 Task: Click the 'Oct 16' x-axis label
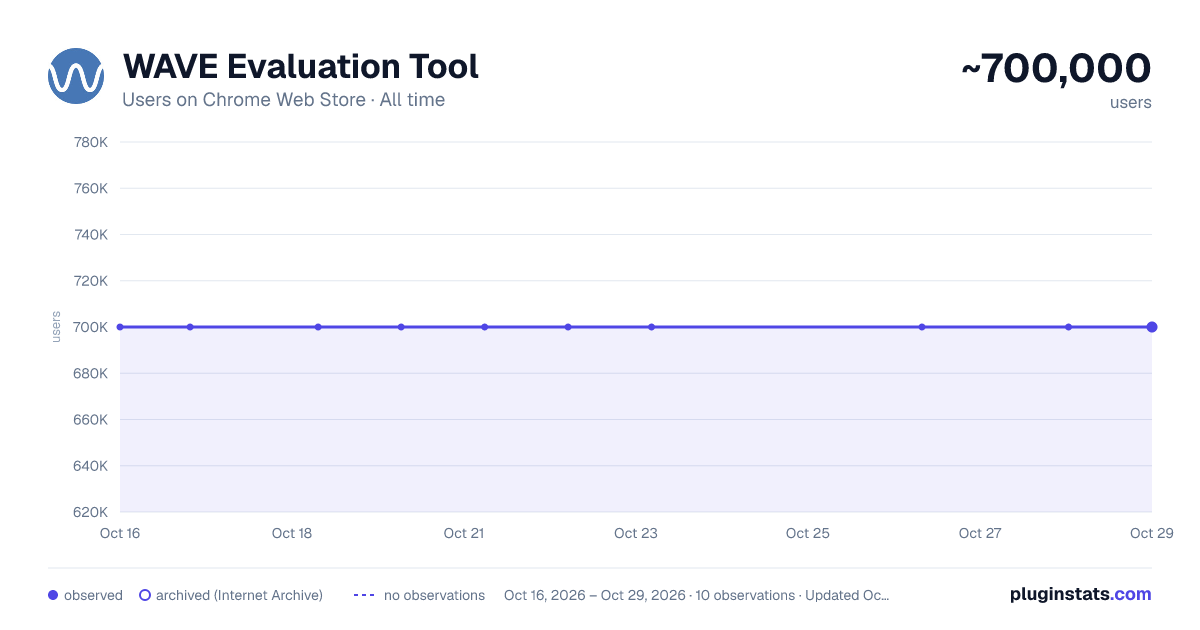(120, 533)
